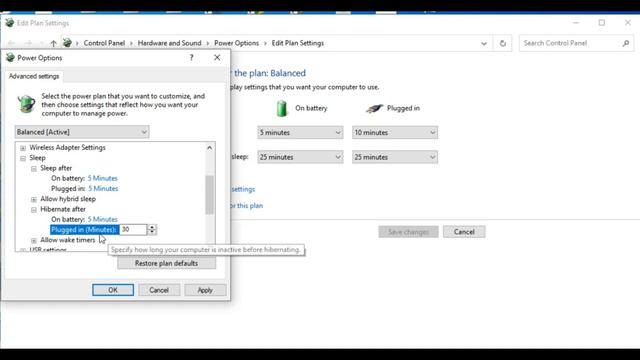Expand Allow hybrid sleep node

34,199
